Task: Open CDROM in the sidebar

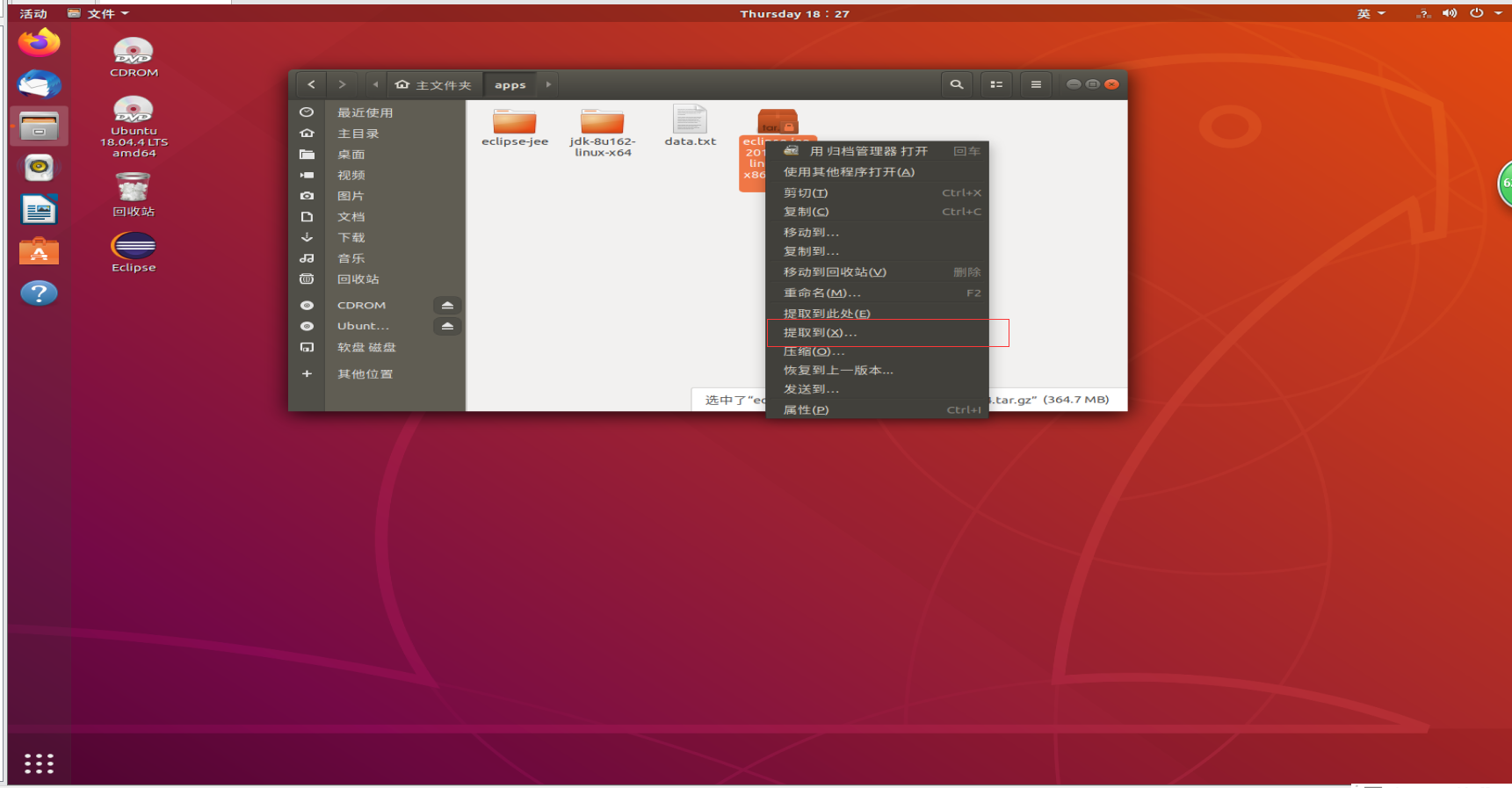Action: coord(361,306)
